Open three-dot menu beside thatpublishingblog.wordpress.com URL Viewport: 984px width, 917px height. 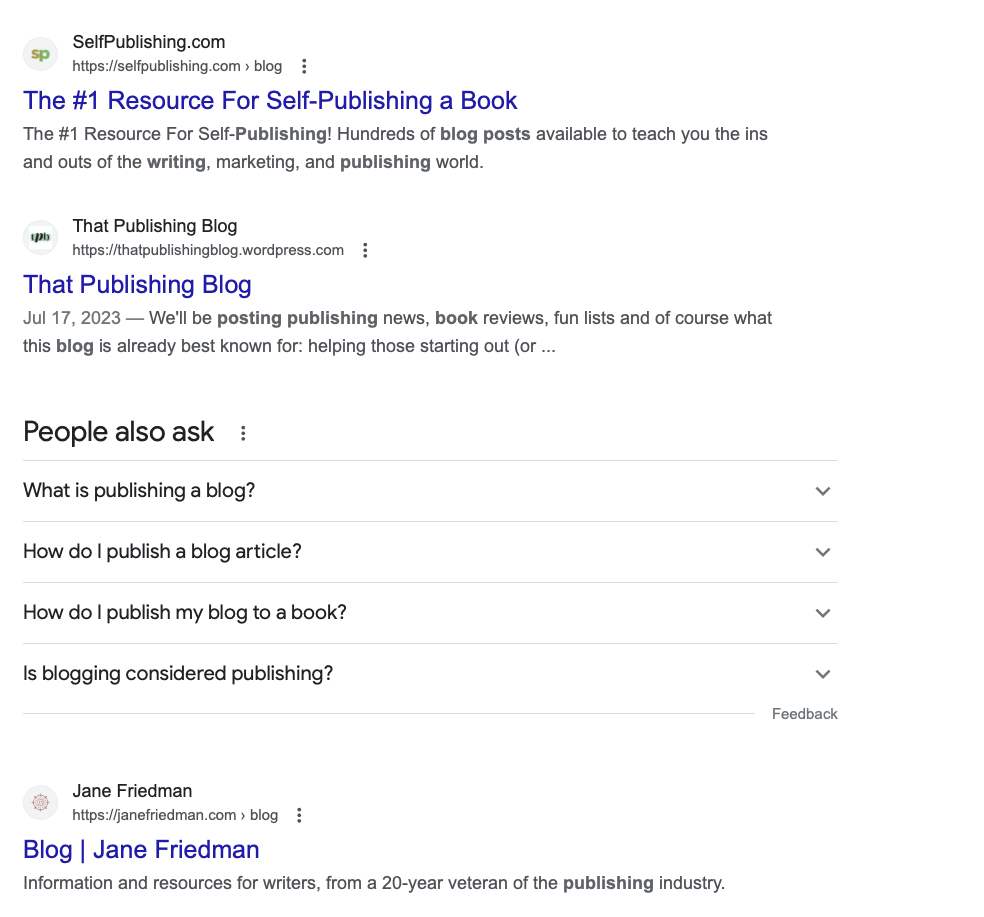click(366, 251)
